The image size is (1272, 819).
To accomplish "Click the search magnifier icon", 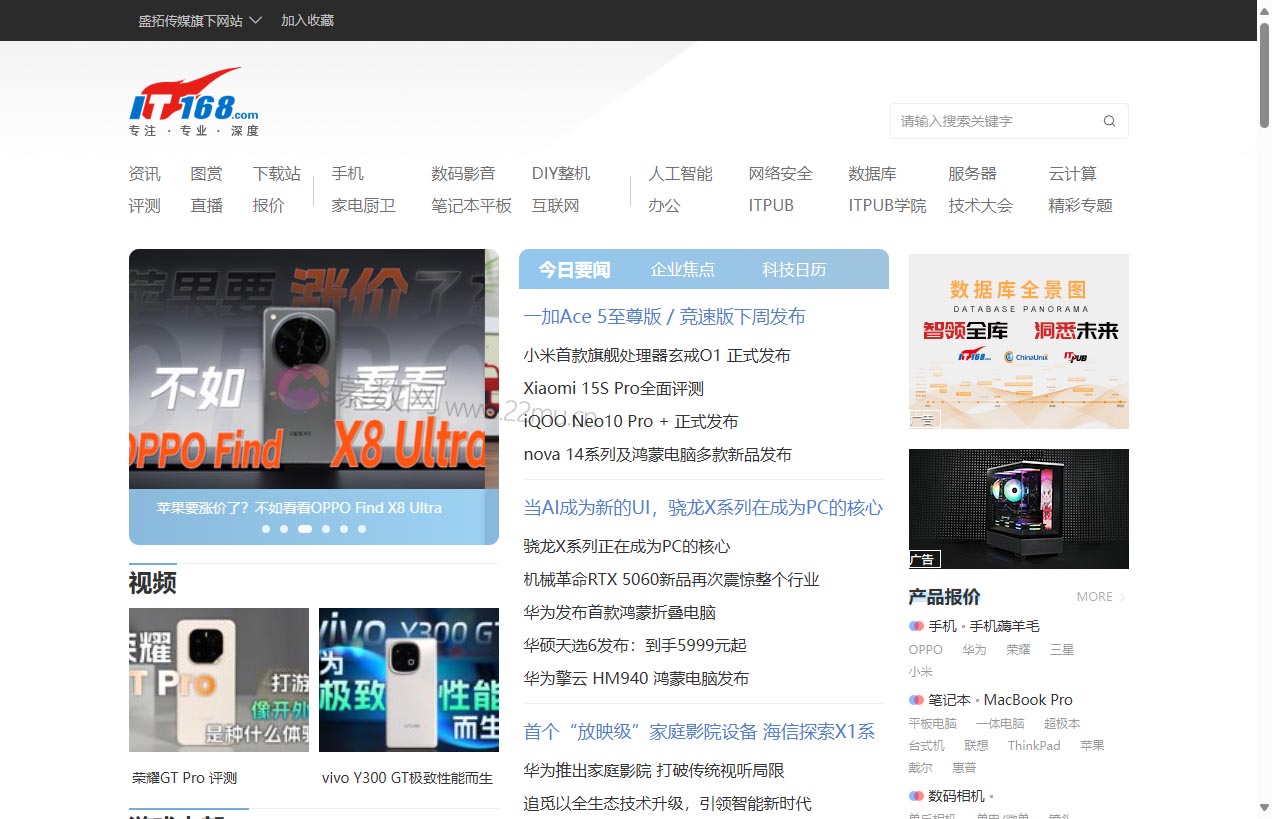I will point(1109,121).
